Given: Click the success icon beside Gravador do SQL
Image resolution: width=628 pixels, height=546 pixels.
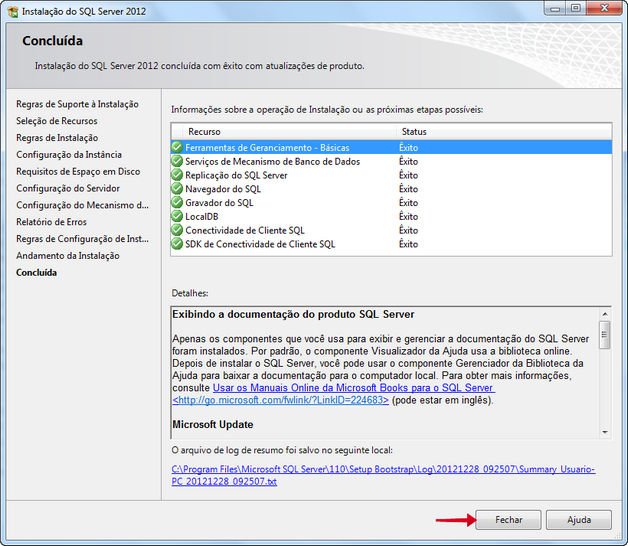Looking at the screenshot, I should pyautogui.click(x=177, y=203).
